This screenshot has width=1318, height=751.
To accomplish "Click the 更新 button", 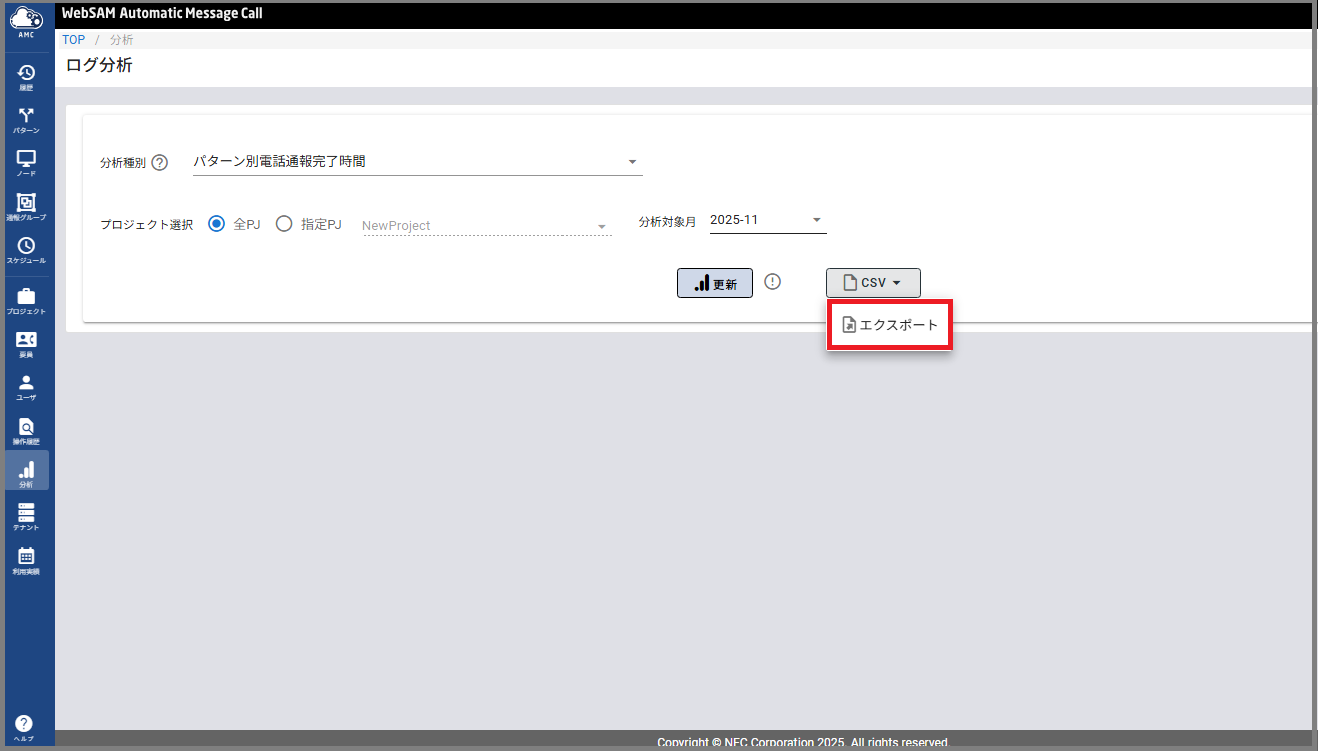I will click(714, 283).
